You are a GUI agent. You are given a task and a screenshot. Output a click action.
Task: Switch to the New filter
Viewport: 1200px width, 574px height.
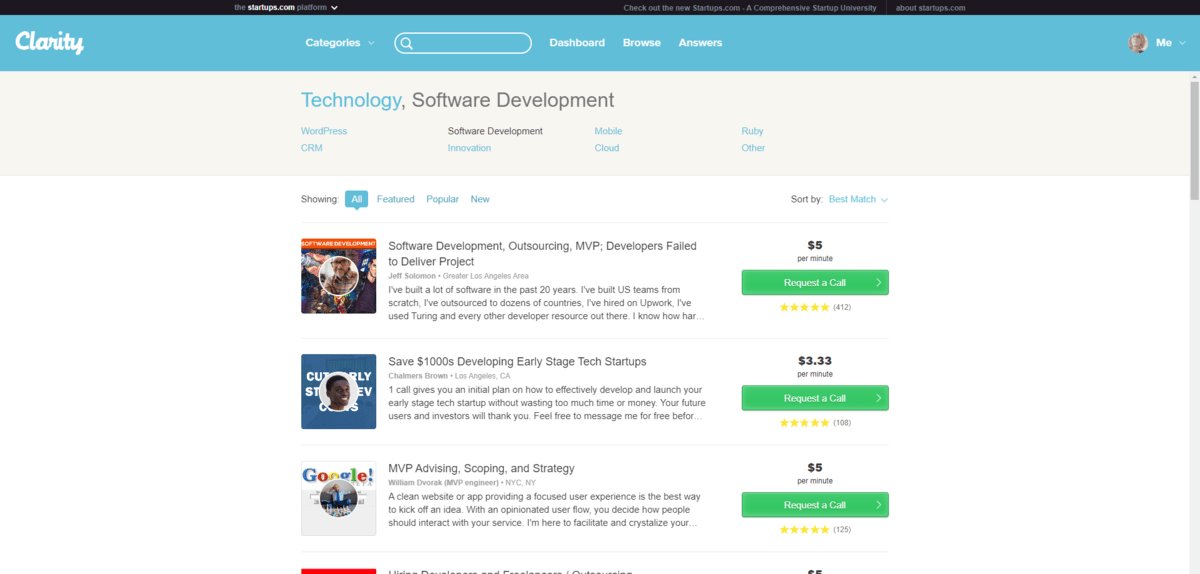480,199
